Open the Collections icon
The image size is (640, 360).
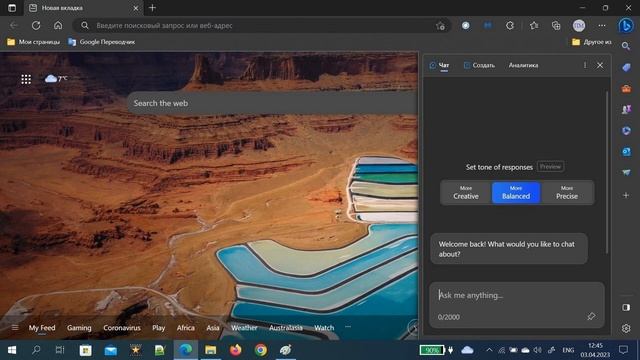click(x=556, y=25)
